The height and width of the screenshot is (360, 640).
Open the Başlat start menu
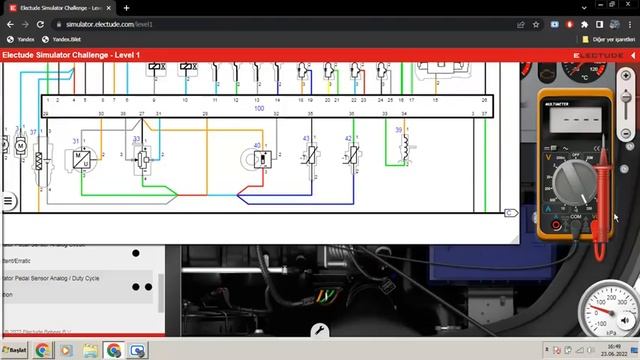[x=14, y=350]
